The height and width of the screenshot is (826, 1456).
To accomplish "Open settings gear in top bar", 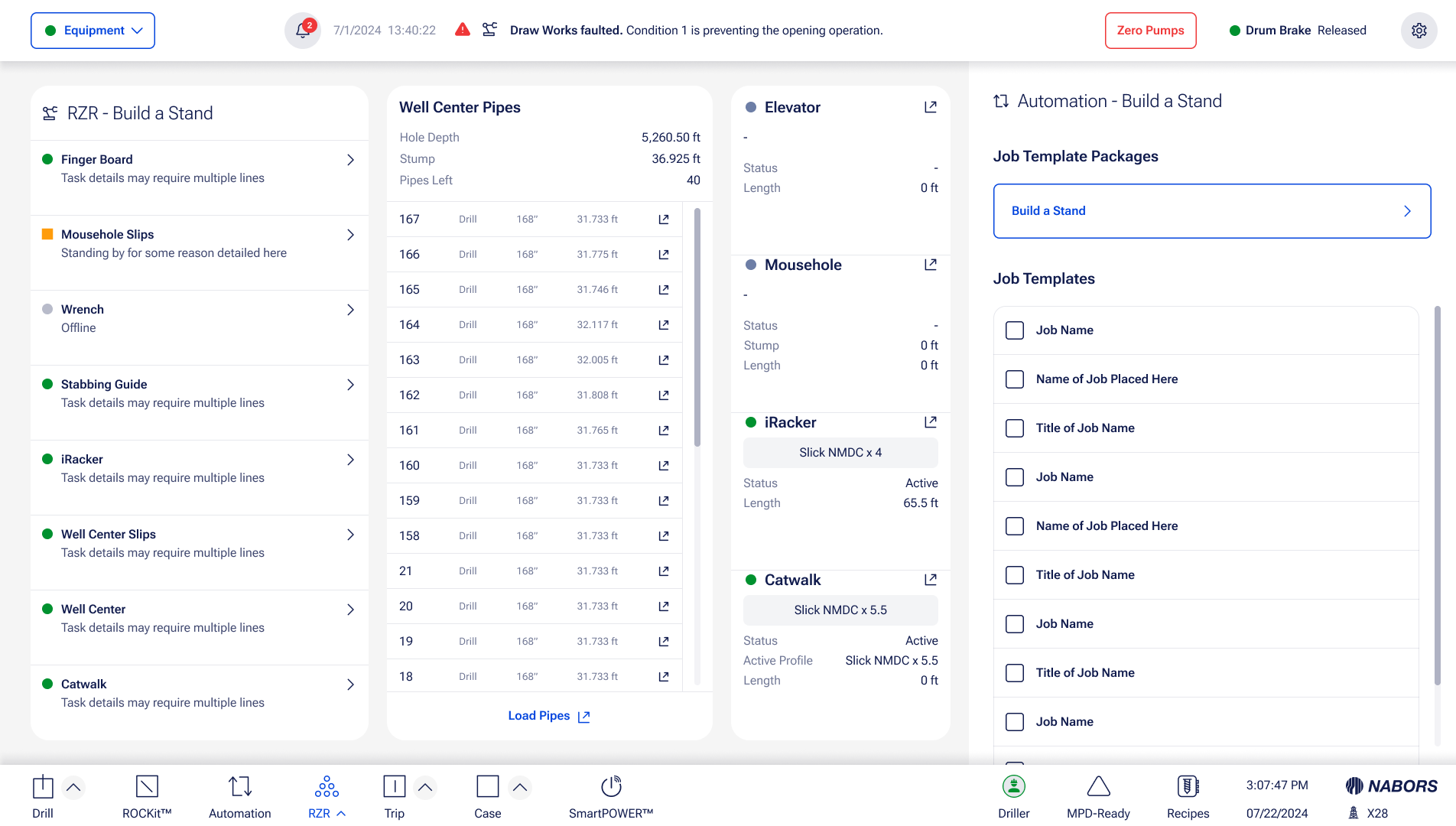I will tap(1419, 31).
